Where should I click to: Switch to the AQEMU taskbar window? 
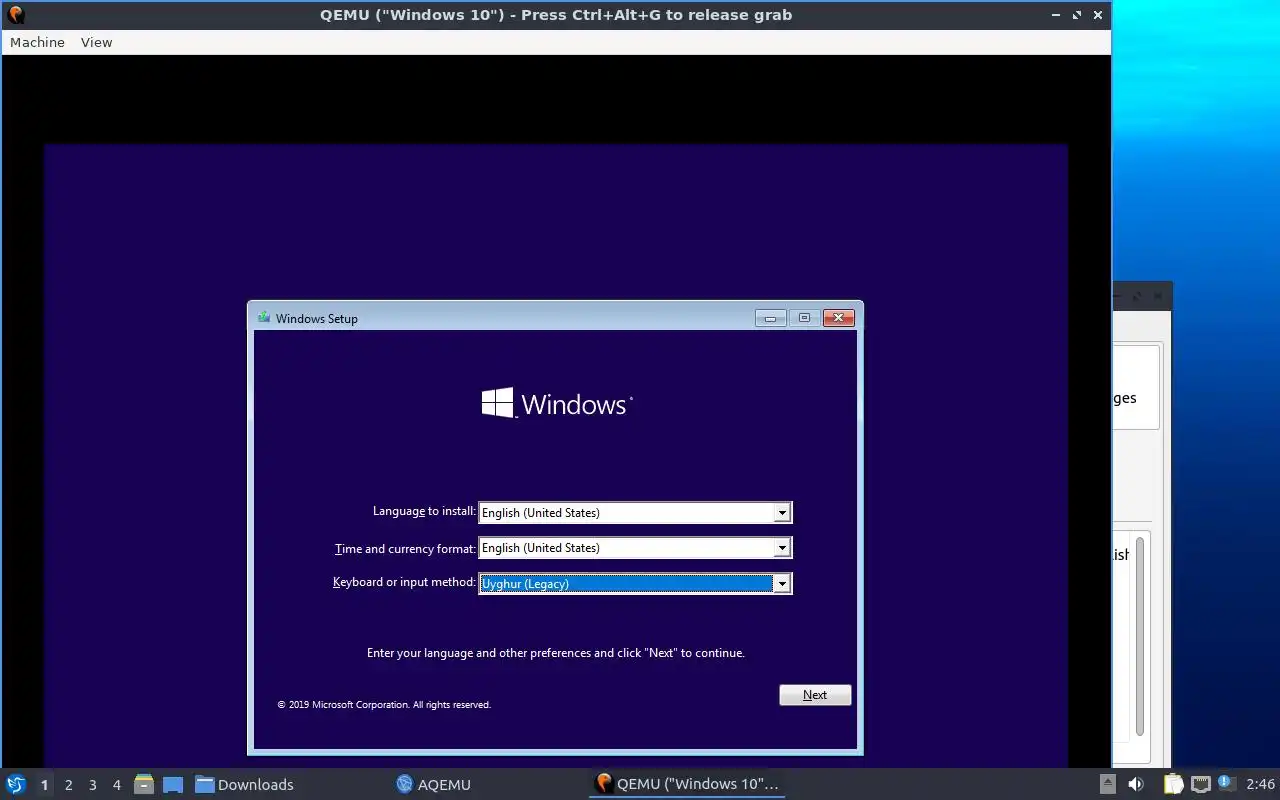pyautogui.click(x=433, y=785)
